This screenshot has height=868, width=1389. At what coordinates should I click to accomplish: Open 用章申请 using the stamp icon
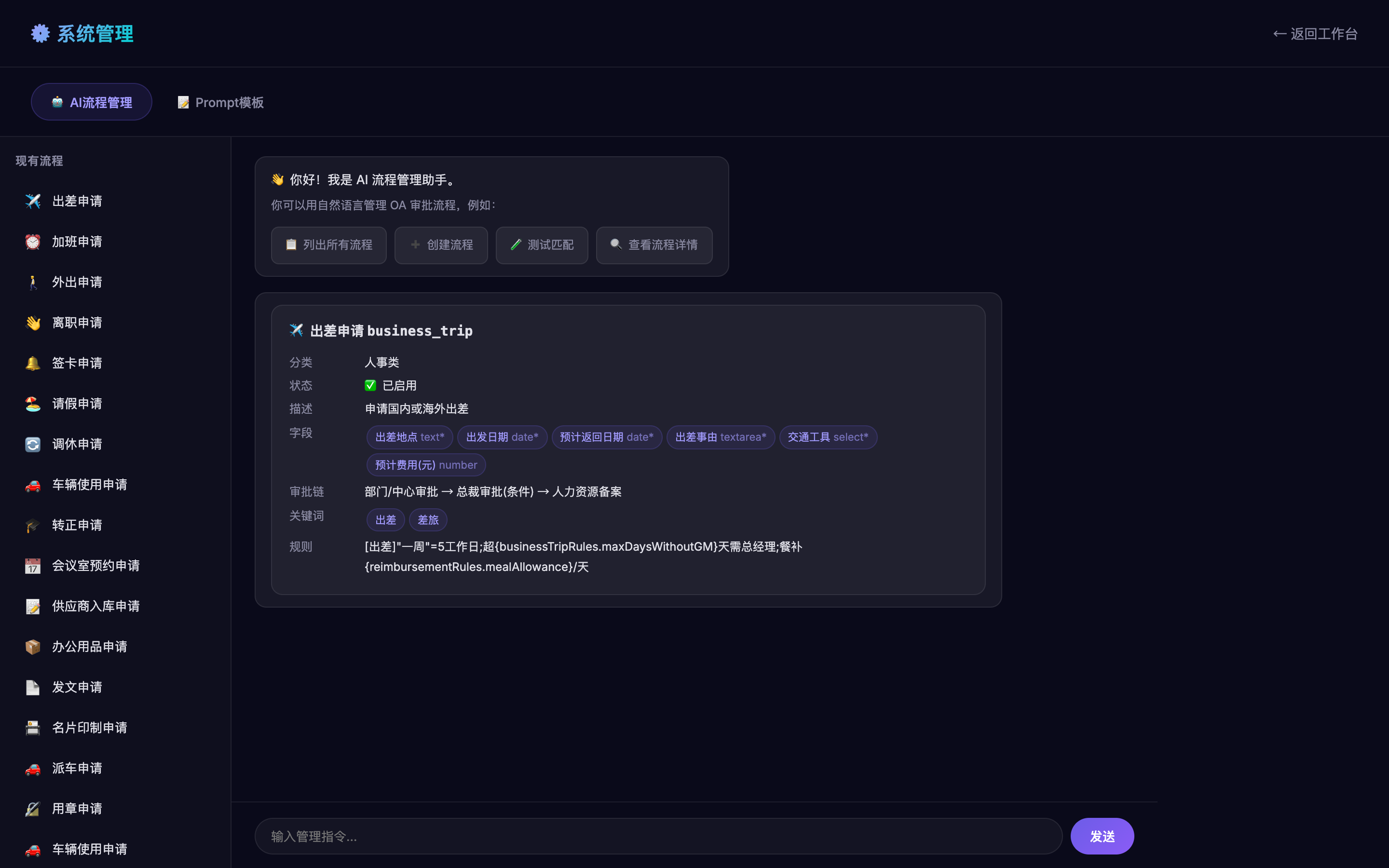click(x=33, y=808)
